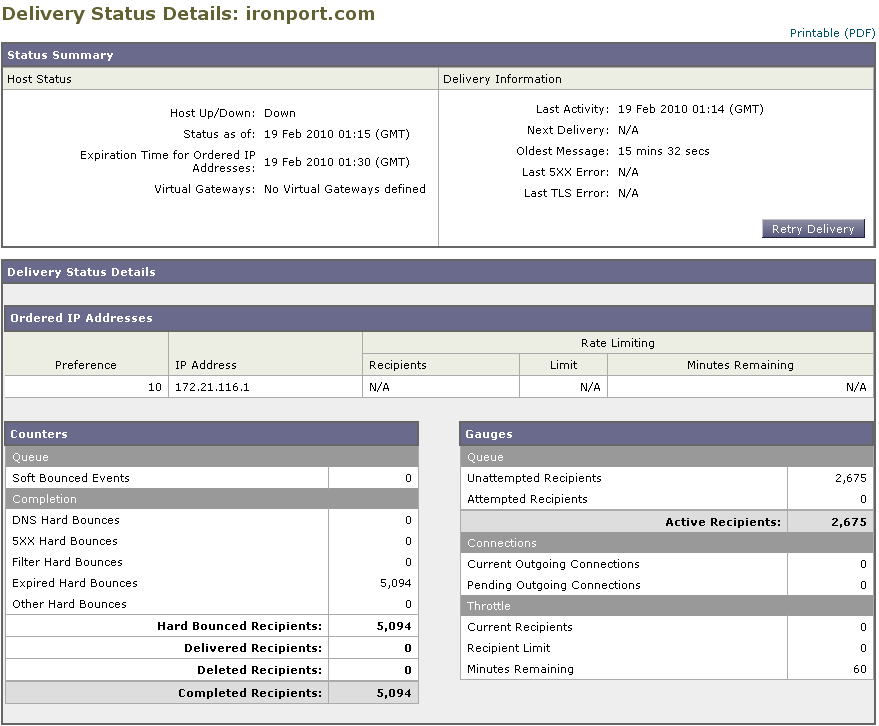This screenshot has width=879, height=726.
Task: Select the IP address 172.21.116.1
Action: 212,387
